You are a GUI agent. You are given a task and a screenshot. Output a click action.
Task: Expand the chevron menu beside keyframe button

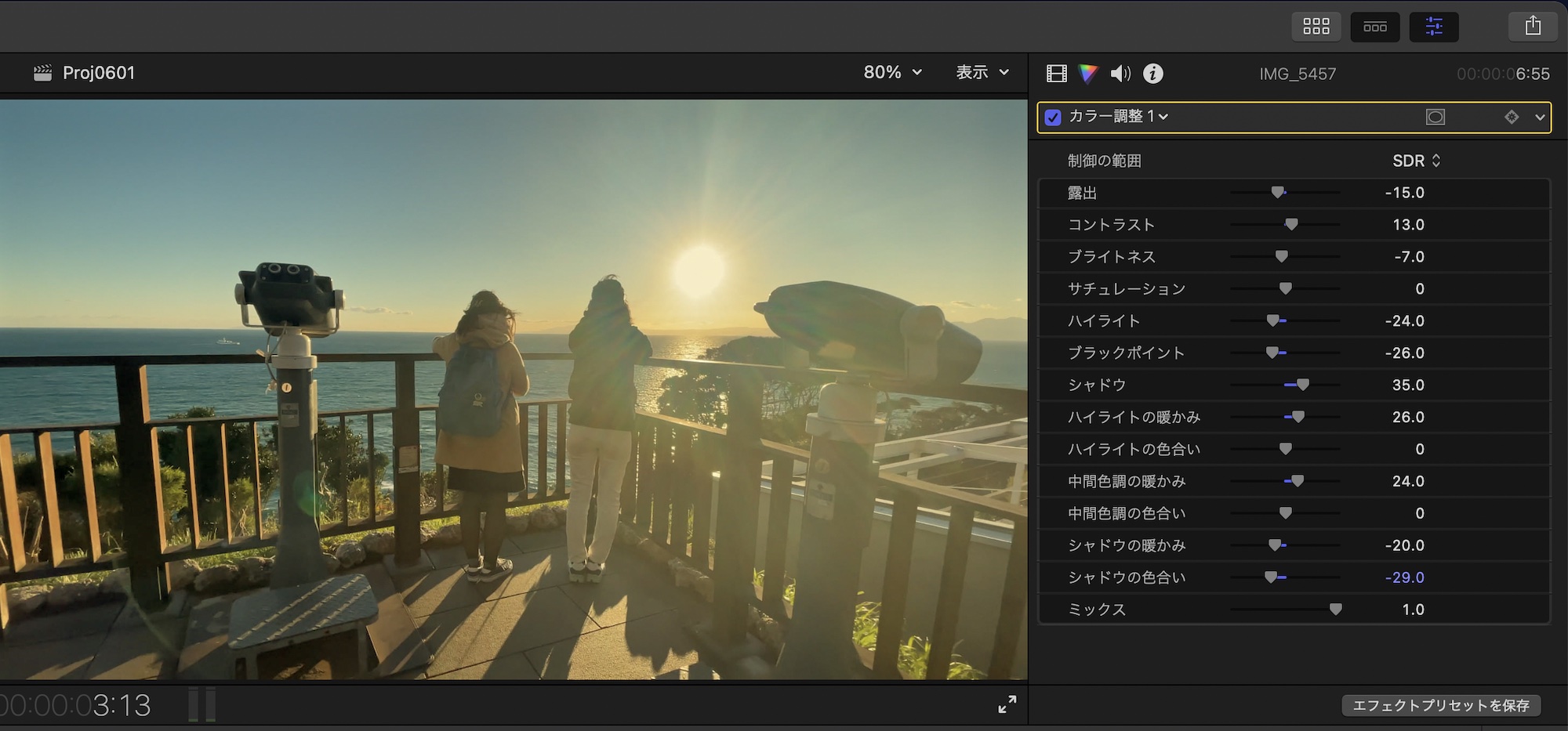coord(1540,117)
